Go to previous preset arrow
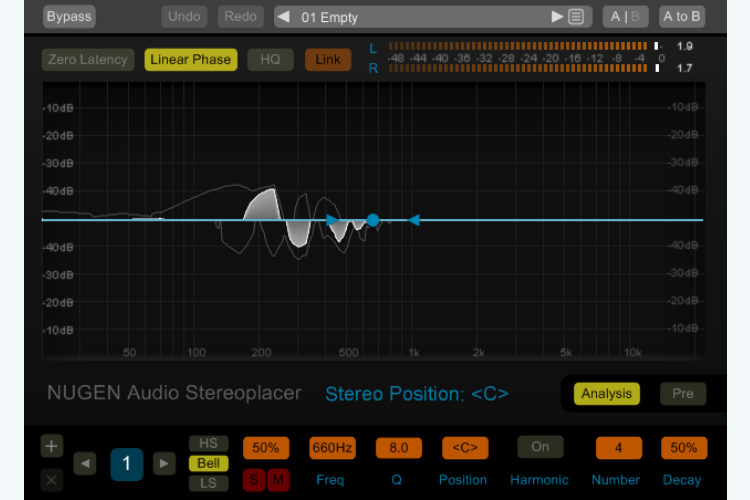Image resolution: width=750 pixels, height=500 pixels. 284,17
